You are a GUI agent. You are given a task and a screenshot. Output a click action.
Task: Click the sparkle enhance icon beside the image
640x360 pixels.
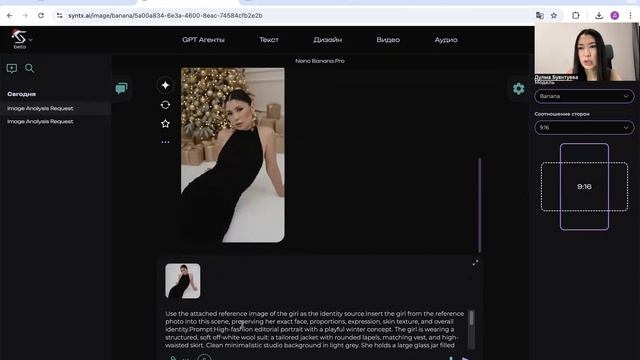[x=165, y=85]
